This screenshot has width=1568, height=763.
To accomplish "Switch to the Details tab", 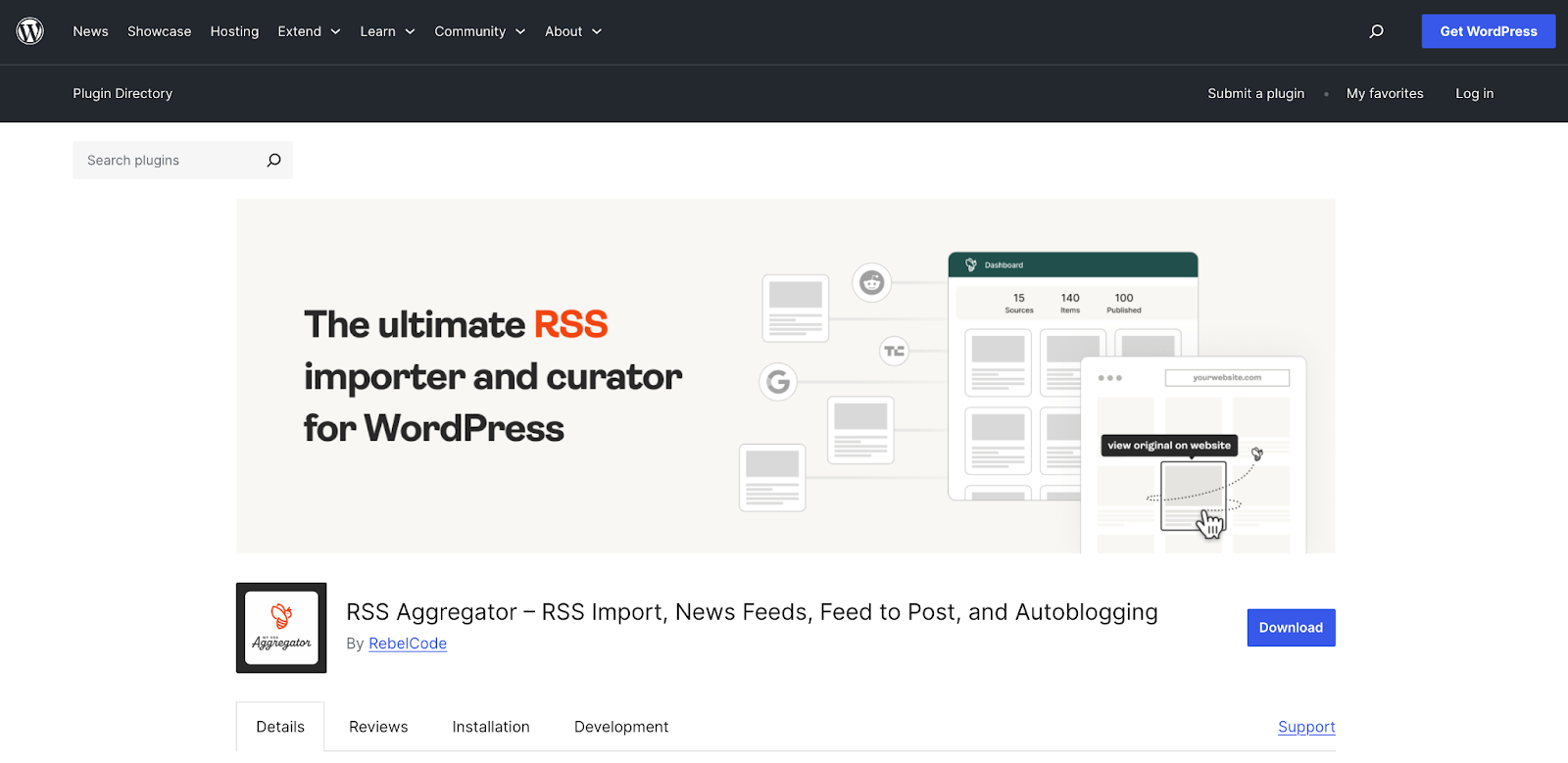I will [x=280, y=727].
